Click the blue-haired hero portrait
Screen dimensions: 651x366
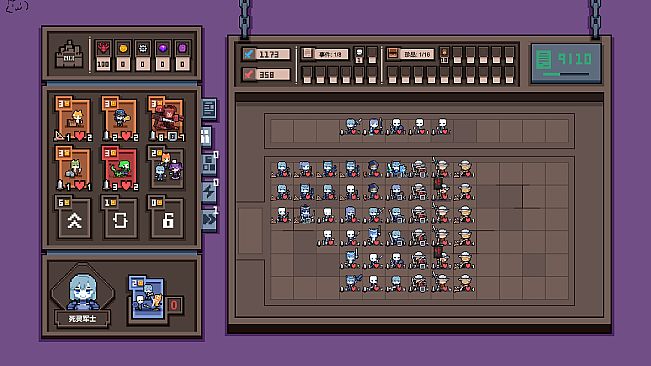(x=83, y=291)
